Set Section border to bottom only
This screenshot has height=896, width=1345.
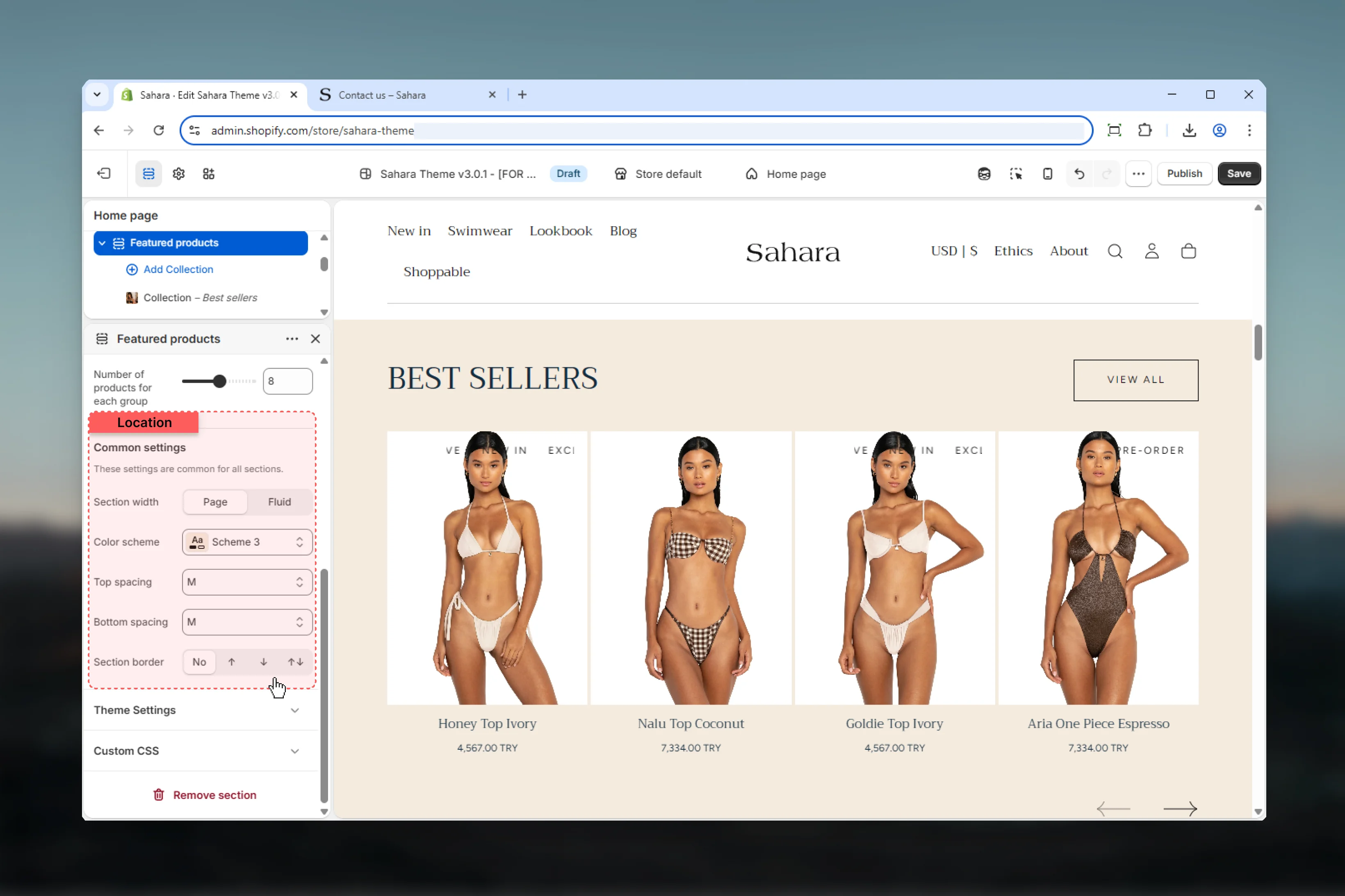264,662
